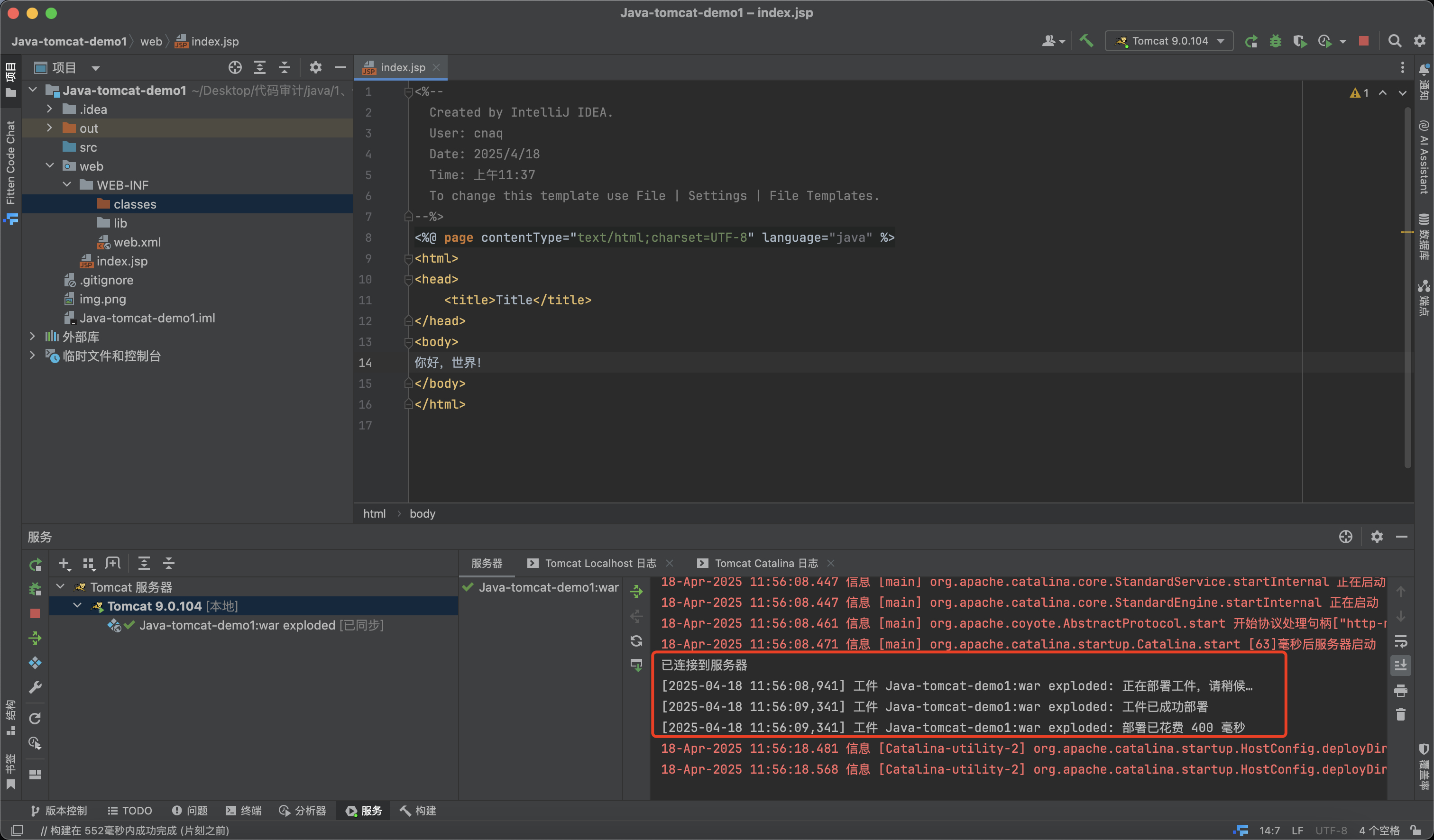This screenshot has height=840, width=1434.
Task: Stop the running Tomcat server from the top toolbar
Action: (x=1363, y=41)
